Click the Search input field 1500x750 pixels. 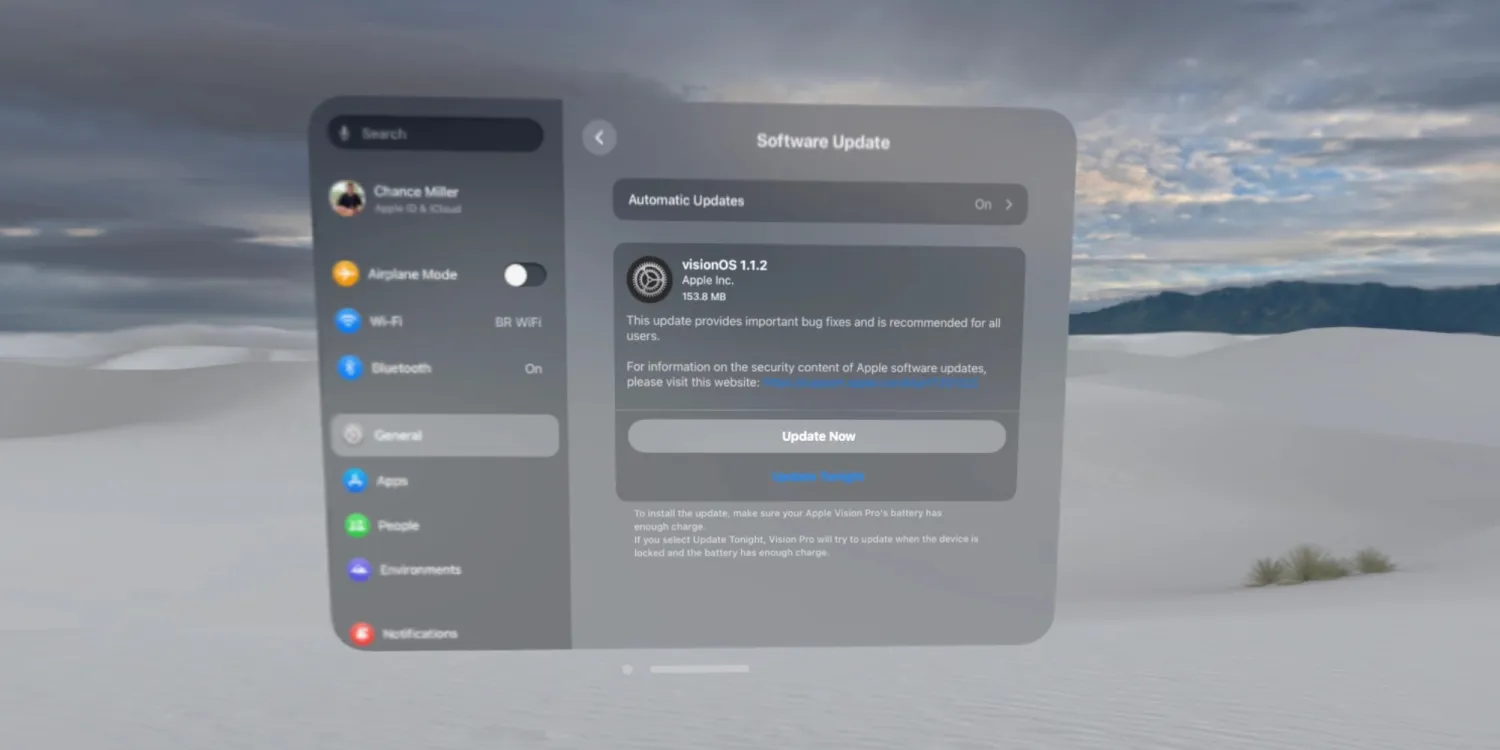[x=435, y=134]
